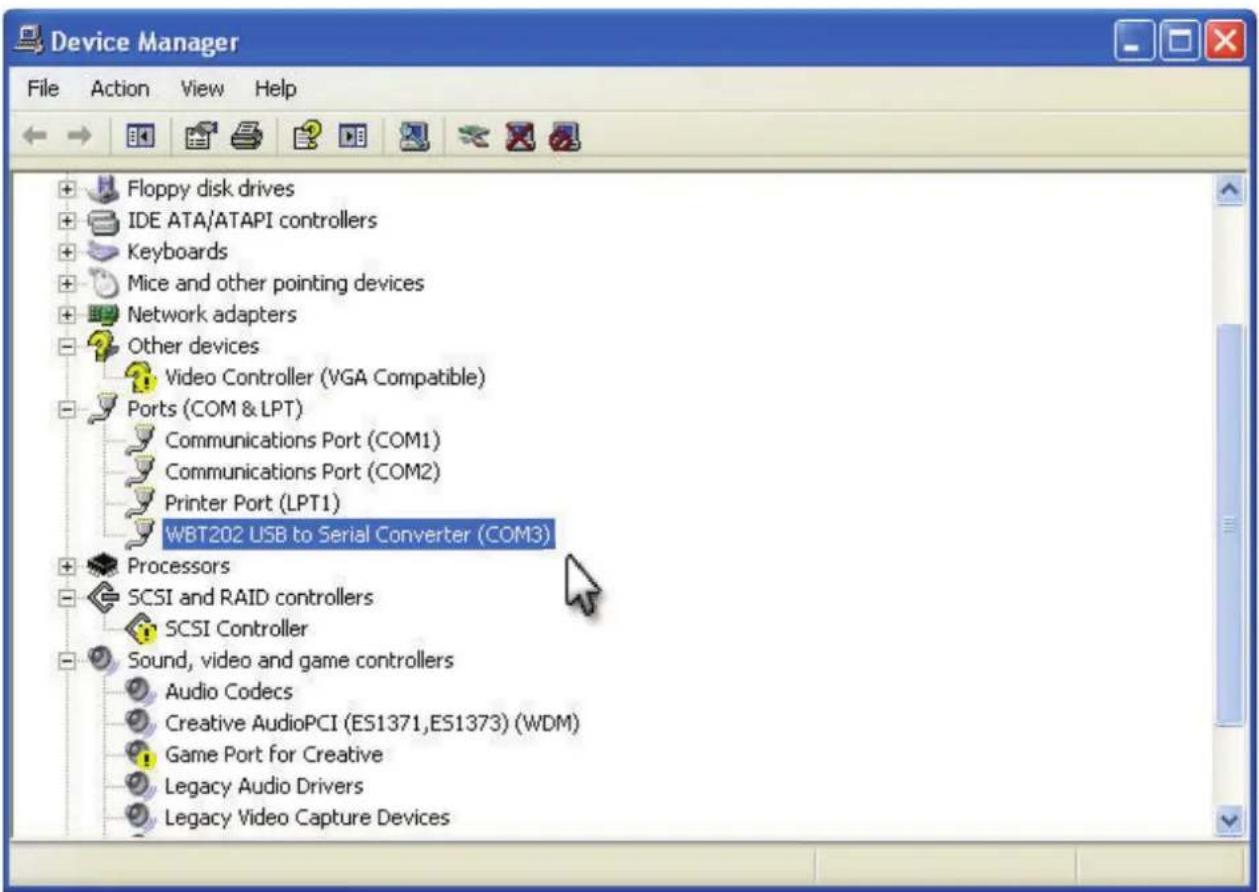Image resolution: width=1259 pixels, height=892 pixels.
Task: Minimize the Device Manager window
Action: coord(1132,41)
